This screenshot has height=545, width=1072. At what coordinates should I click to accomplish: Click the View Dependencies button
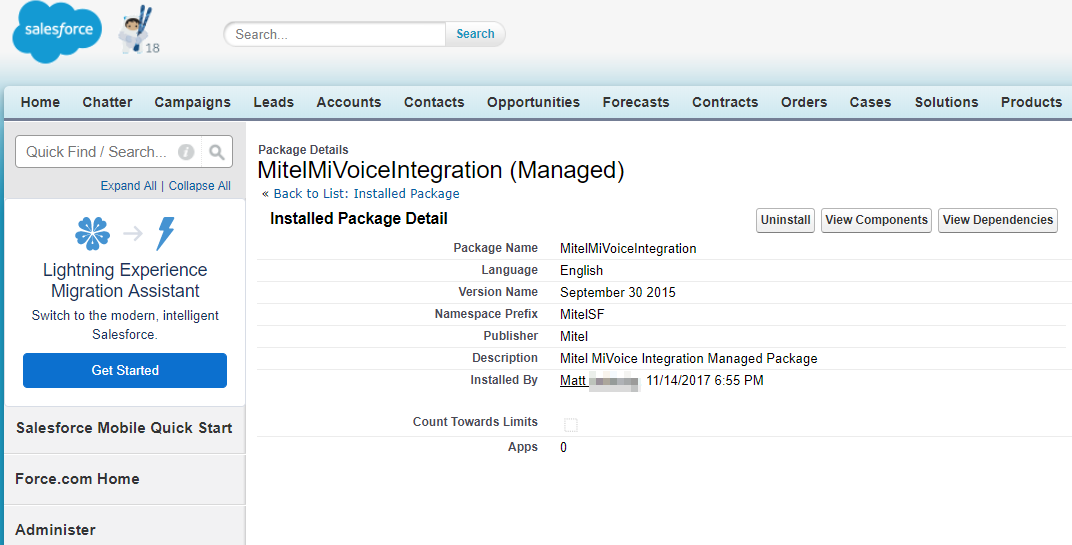pos(997,220)
